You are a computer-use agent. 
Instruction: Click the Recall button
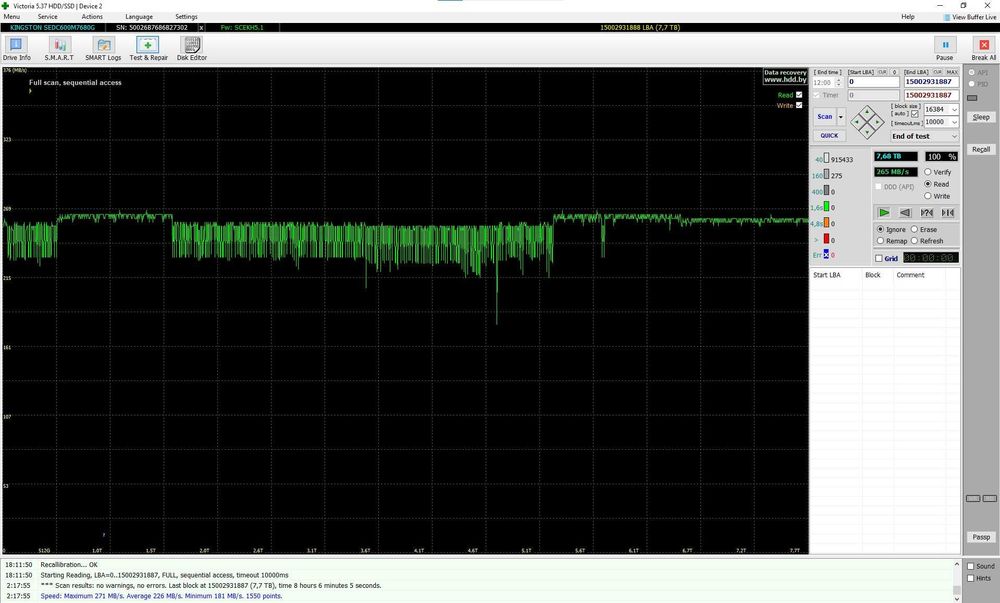(981, 149)
